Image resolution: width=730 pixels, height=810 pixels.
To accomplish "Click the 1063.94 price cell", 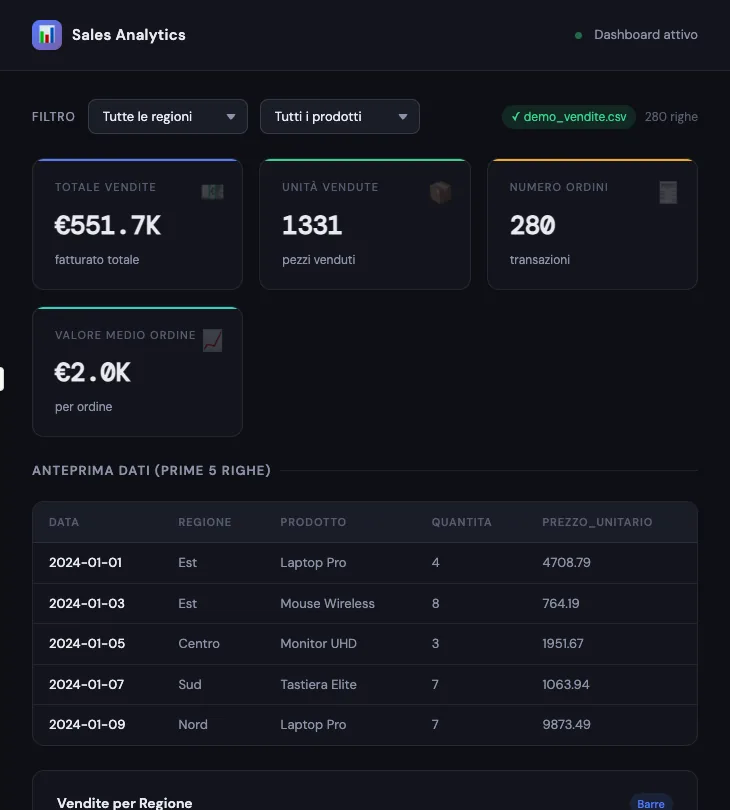I will click(566, 684).
